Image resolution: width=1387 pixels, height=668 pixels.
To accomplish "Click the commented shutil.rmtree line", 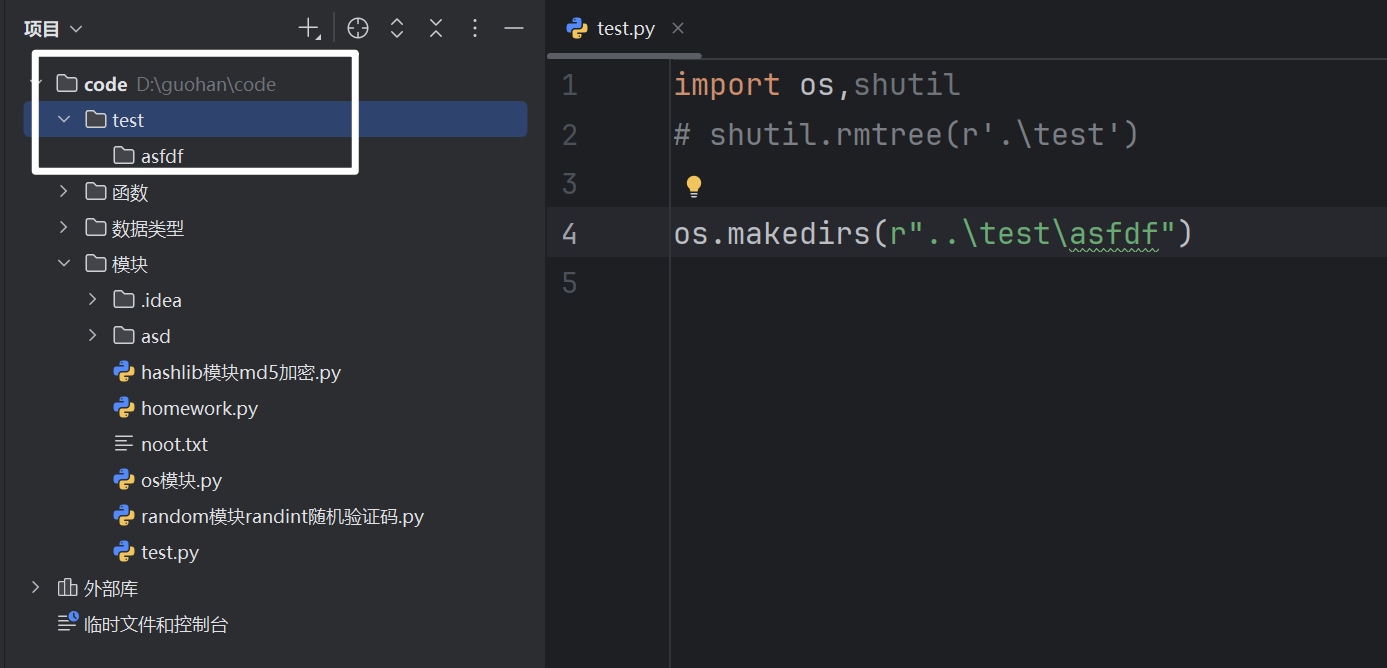I will click(x=906, y=134).
